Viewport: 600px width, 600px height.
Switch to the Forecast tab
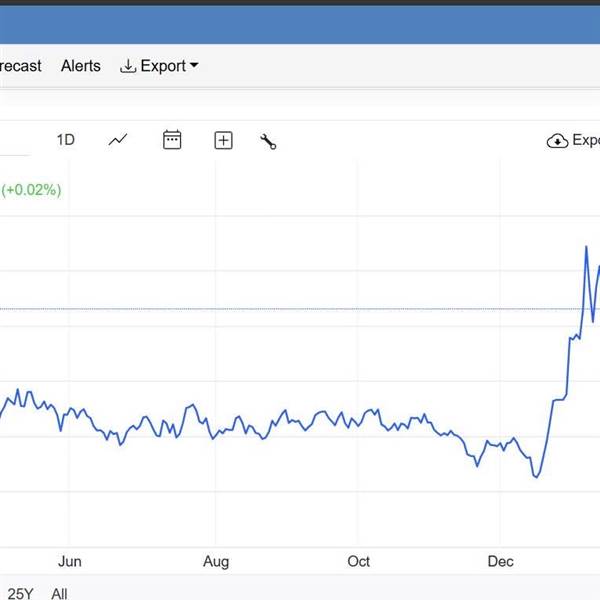coord(20,66)
